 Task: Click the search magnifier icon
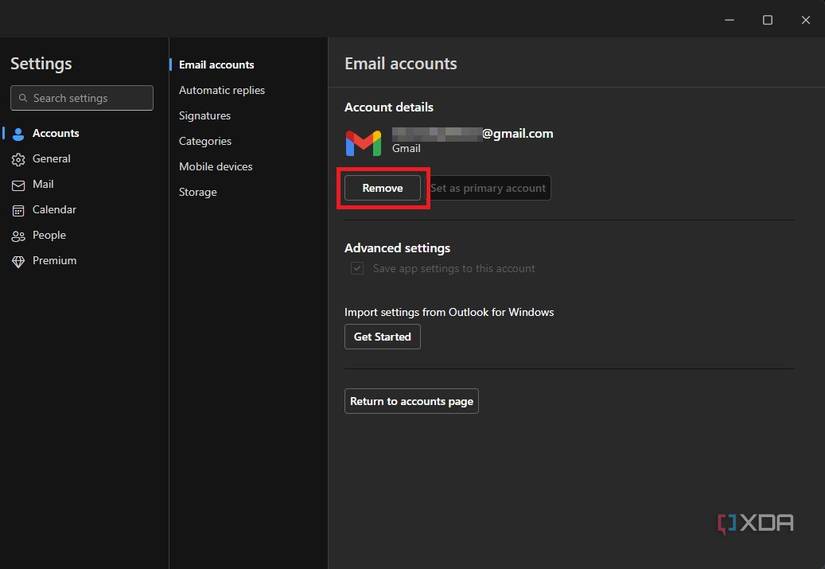pos(22,98)
